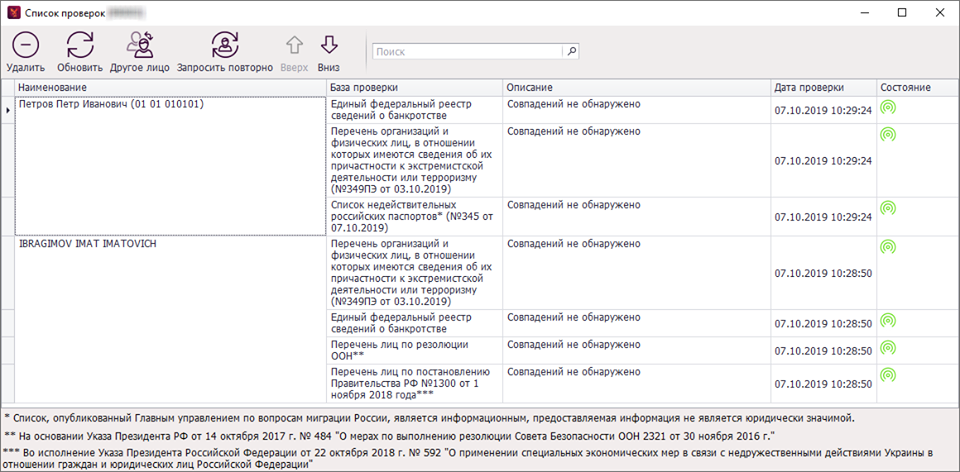The image size is (960, 472).
Task: Click Перечень лиц по постановлению Правительства cell
Action: click(414, 383)
